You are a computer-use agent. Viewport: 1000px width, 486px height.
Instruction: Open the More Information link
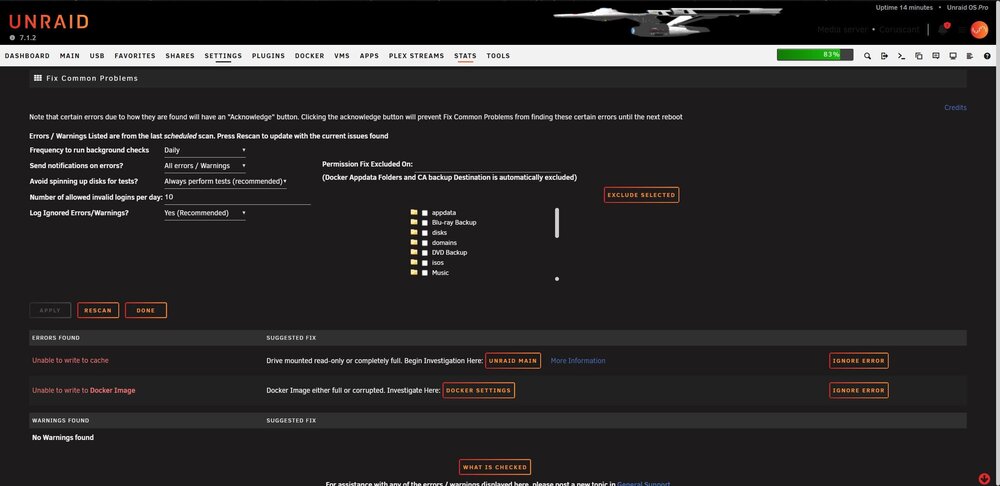pos(578,361)
